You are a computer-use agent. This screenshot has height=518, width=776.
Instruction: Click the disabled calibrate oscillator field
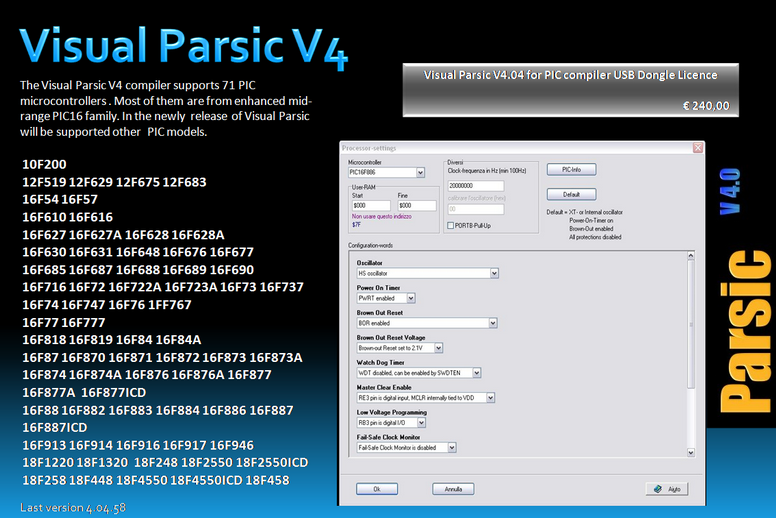[x=476, y=209]
